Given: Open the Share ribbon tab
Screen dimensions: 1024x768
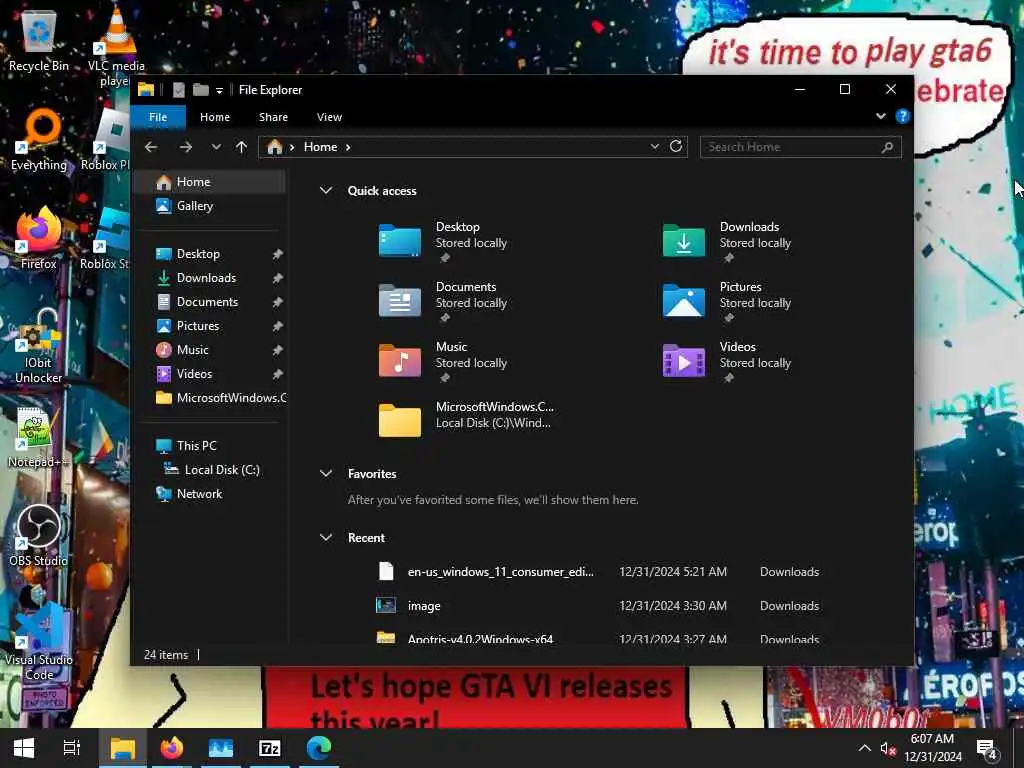Looking at the screenshot, I should 273,117.
